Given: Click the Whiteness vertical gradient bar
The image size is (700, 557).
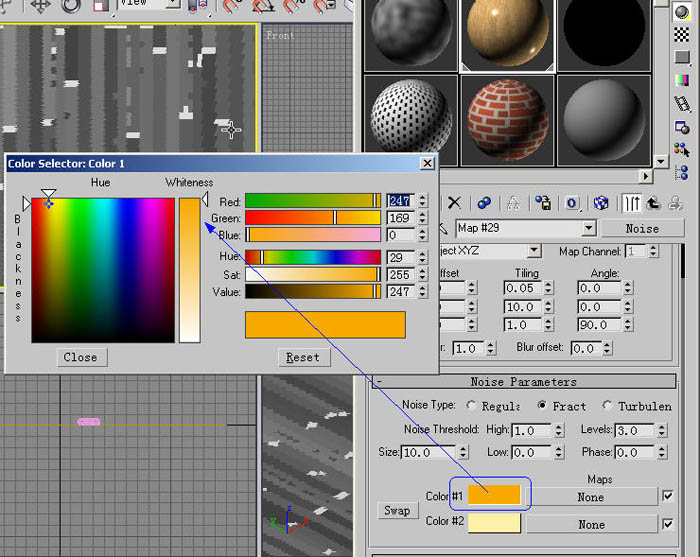Looking at the screenshot, I should tap(190, 270).
